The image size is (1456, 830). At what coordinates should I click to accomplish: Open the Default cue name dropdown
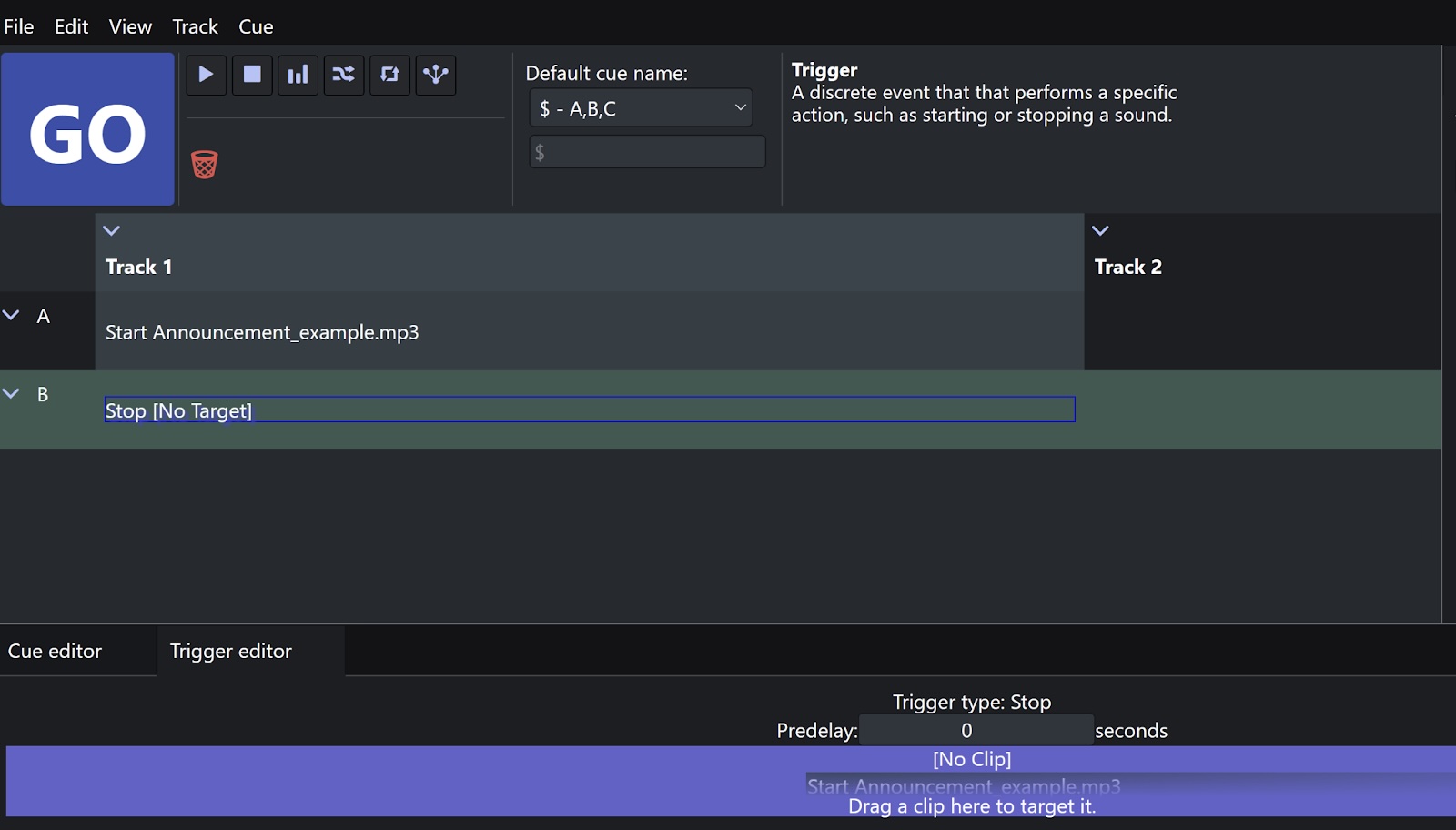(x=641, y=108)
